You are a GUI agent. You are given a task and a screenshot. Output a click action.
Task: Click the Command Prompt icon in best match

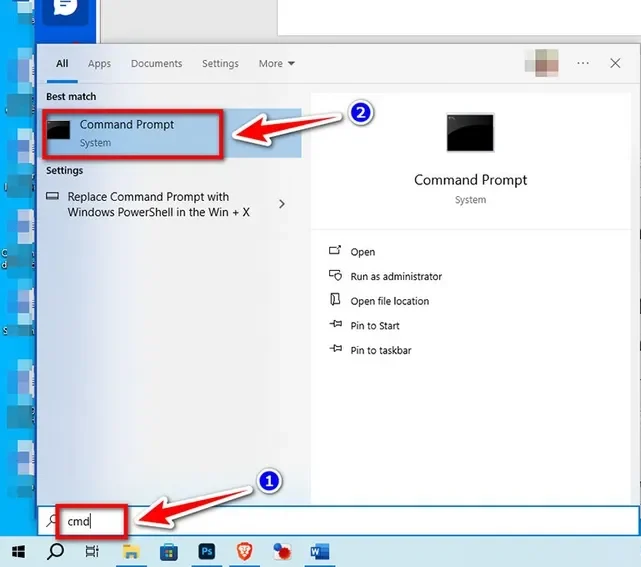[x=58, y=130]
